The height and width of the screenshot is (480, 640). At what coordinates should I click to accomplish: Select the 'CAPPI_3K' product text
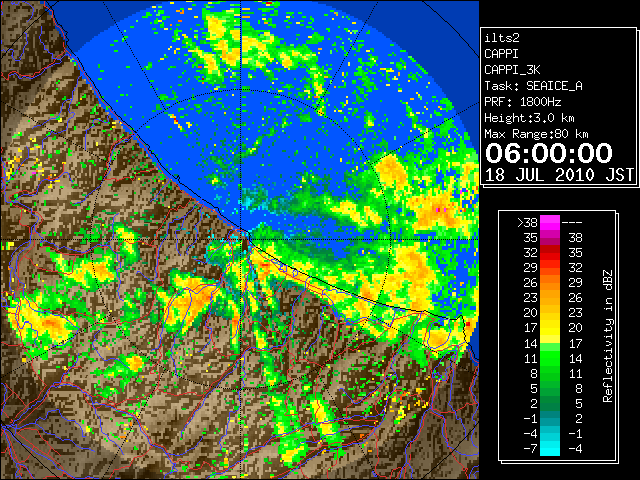coord(512,70)
